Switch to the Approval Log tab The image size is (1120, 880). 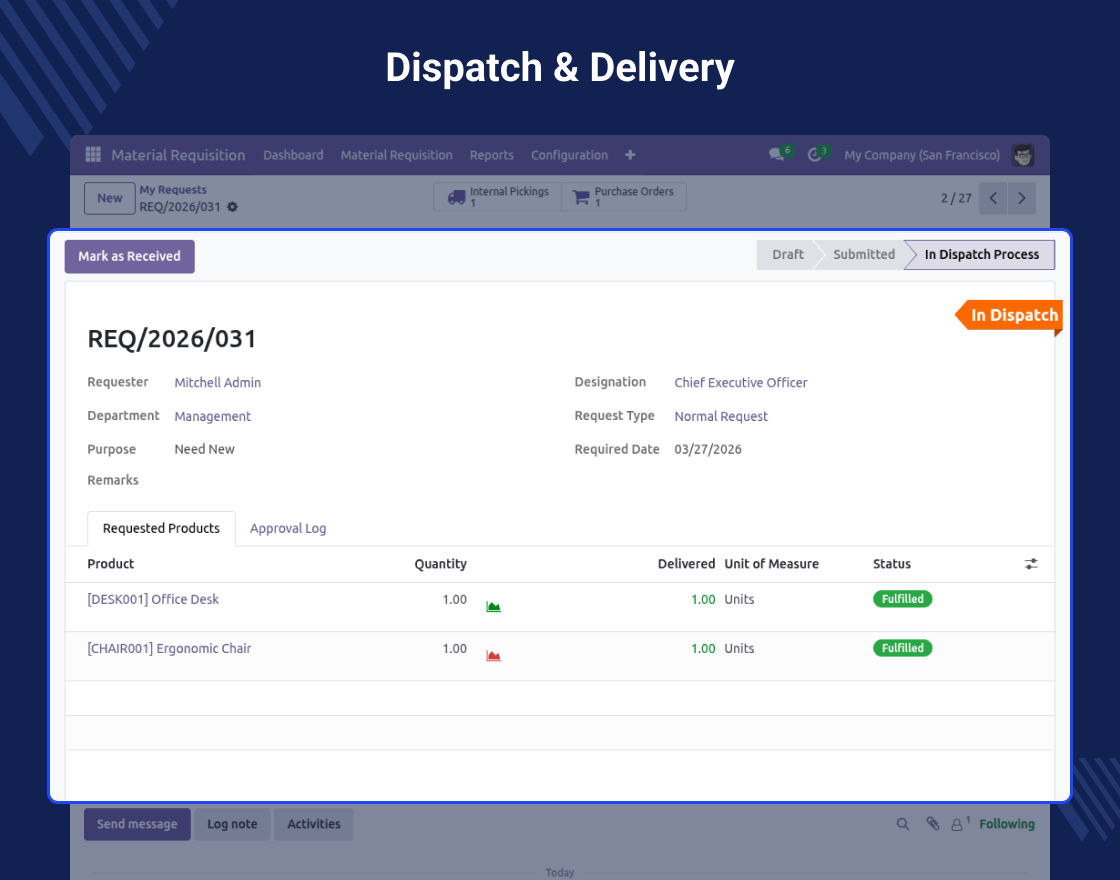tap(288, 528)
